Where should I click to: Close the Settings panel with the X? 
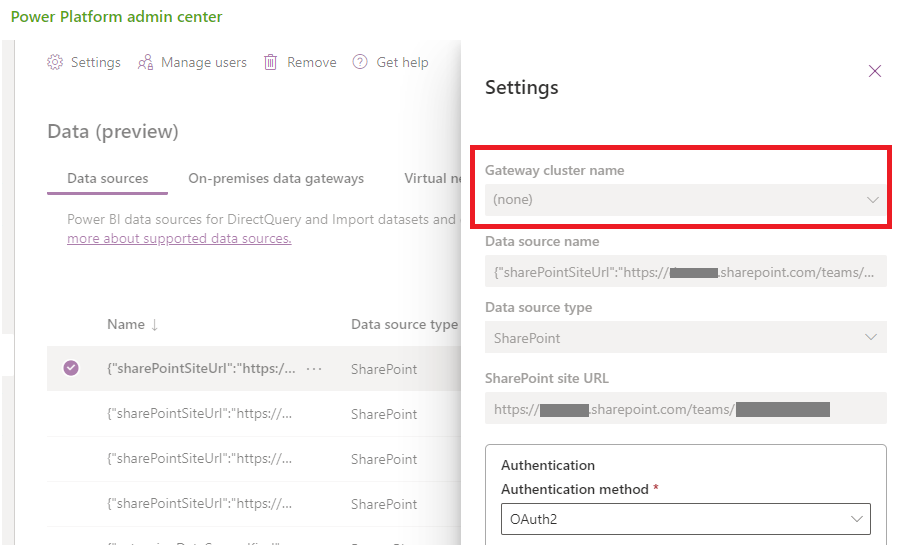coord(875,71)
